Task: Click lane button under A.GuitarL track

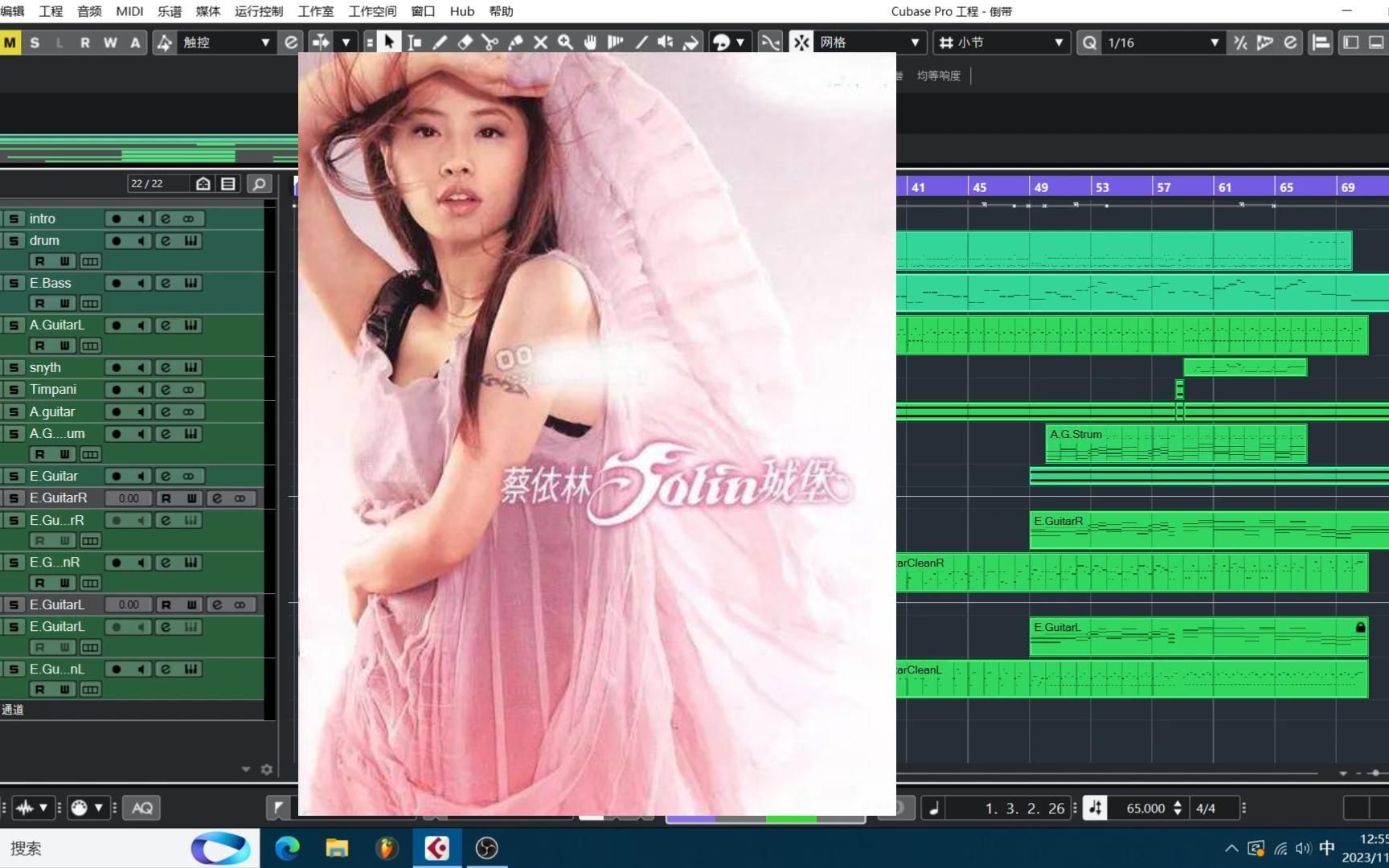Action: (90, 346)
